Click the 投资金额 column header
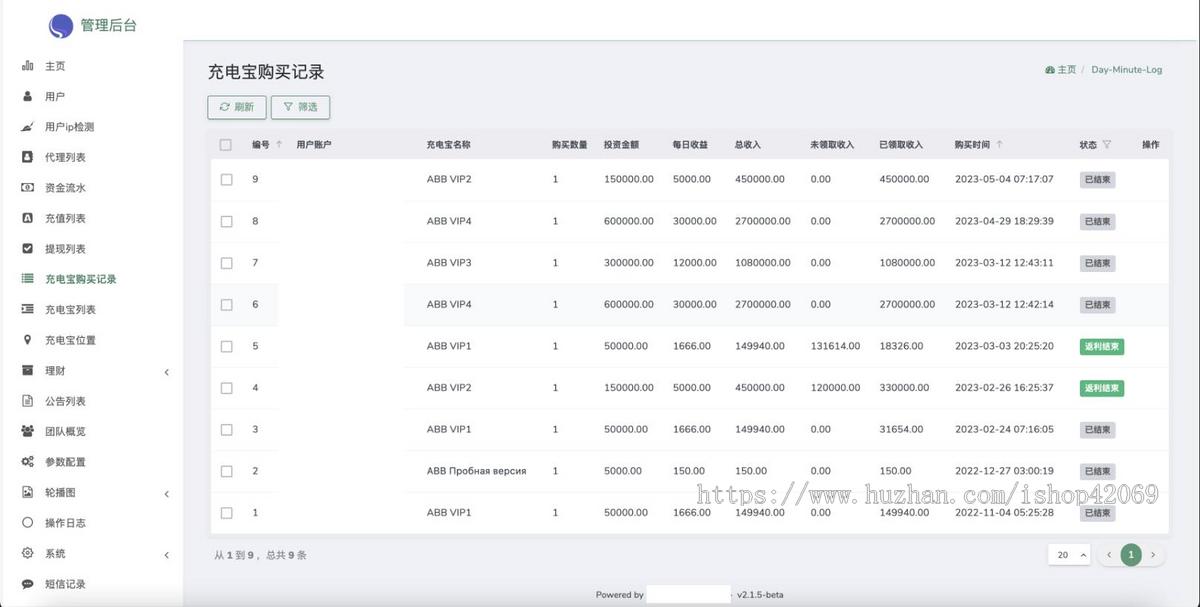This screenshot has width=1200, height=607. click(x=621, y=145)
